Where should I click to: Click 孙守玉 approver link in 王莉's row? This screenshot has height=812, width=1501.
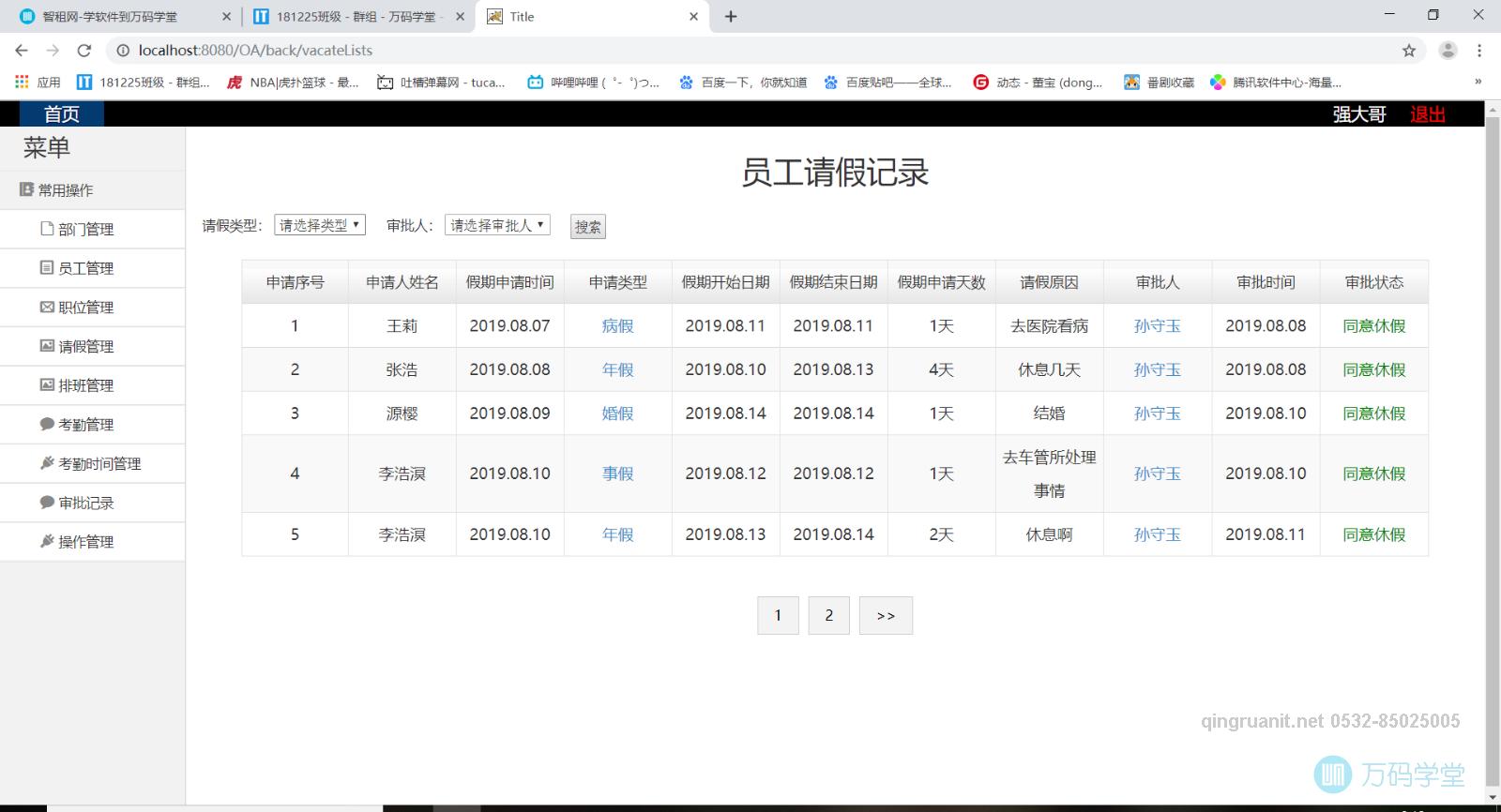[x=1158, y=325]
